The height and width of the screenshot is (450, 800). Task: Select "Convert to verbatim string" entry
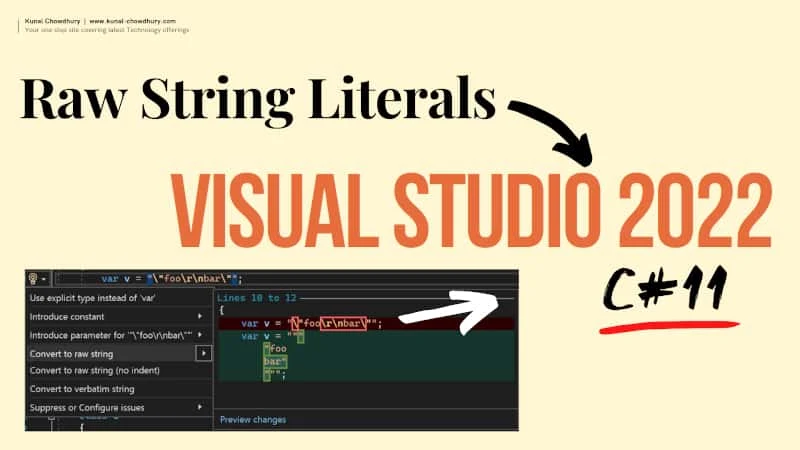(82, 389)
